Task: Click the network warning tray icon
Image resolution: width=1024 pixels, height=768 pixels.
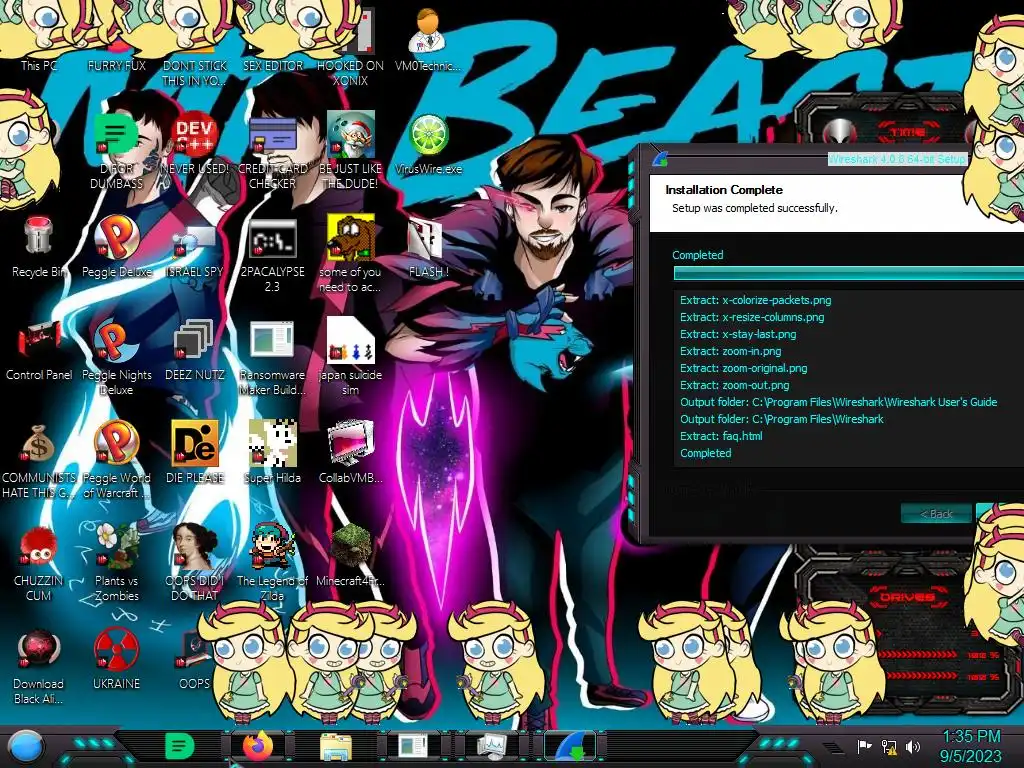Action: click(889, 746)
